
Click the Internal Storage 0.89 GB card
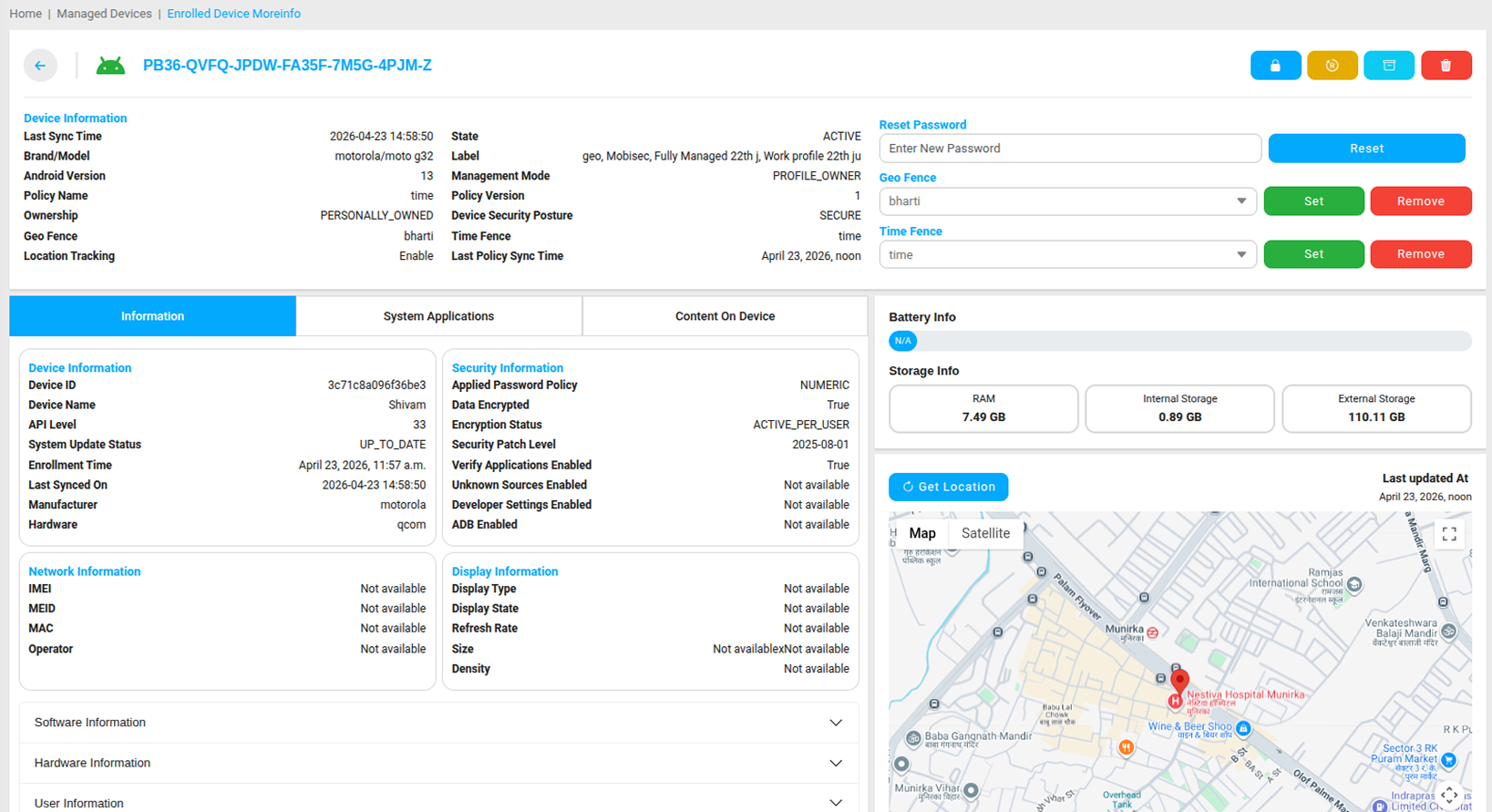click(1180, 408)
